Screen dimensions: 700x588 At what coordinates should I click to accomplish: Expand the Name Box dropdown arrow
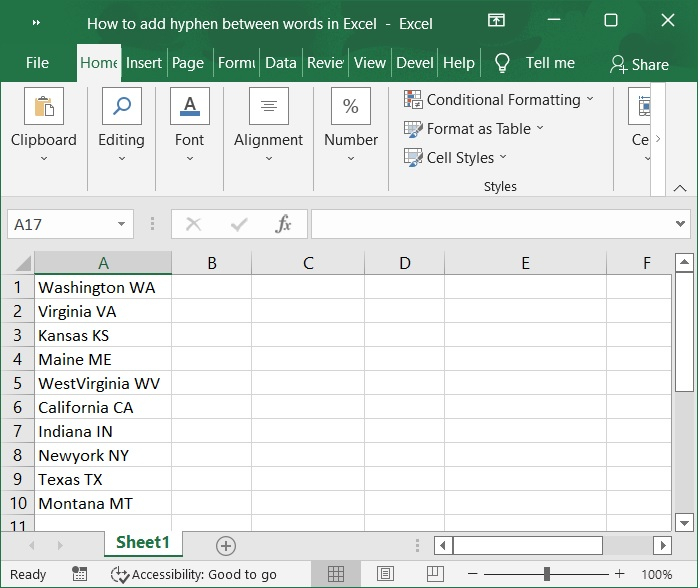coord(122,224)
